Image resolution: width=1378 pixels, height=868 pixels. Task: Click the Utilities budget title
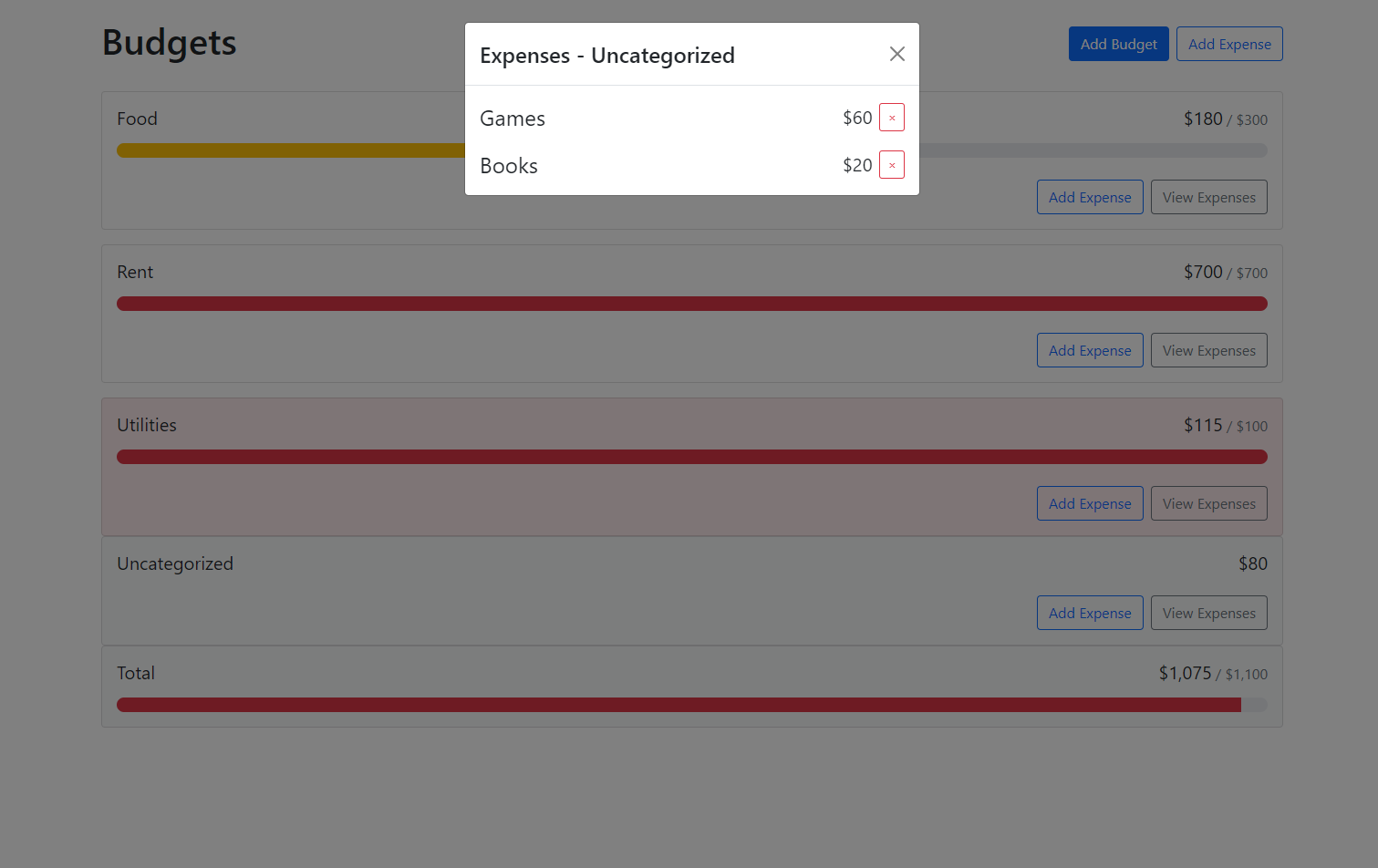coord(147,425)
